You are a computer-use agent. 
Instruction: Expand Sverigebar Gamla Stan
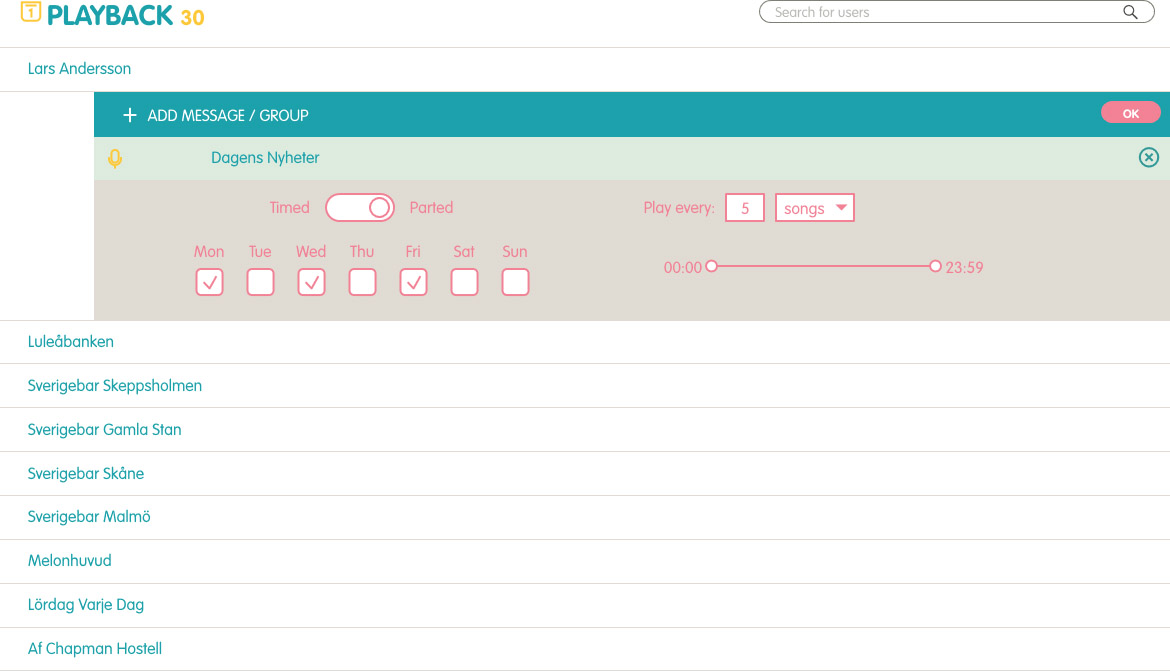585,430
